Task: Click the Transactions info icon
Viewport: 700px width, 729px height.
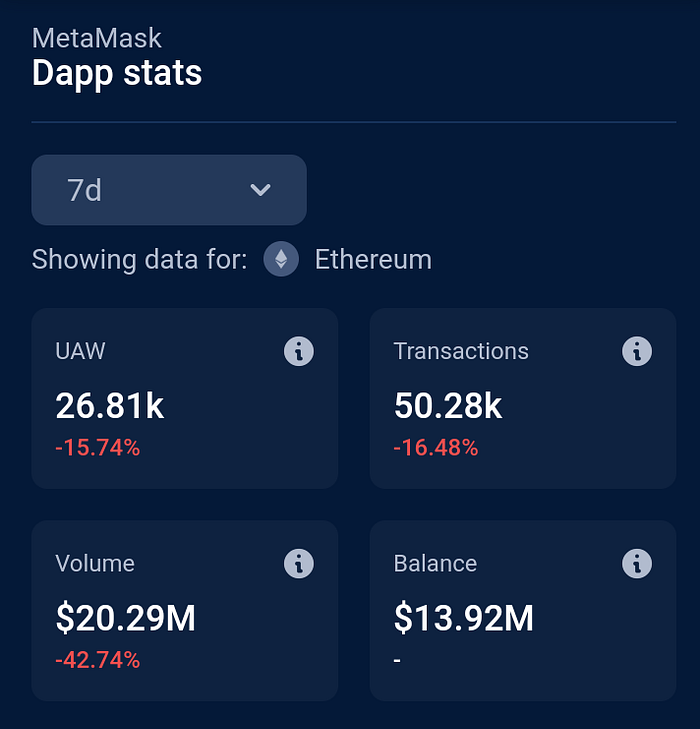Action: (x=637, y=351)
